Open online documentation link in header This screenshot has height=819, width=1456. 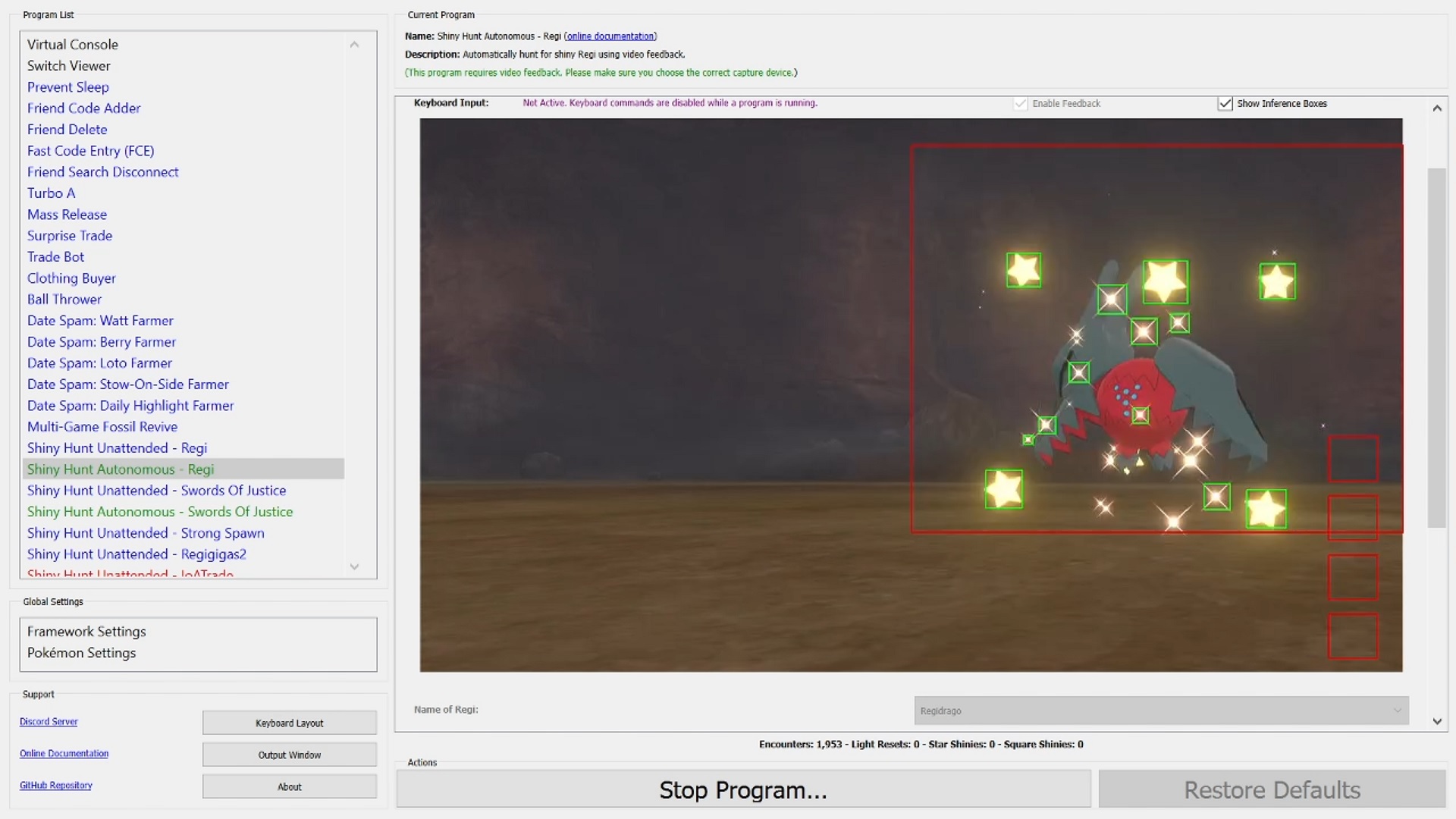[x=610, y=36]
